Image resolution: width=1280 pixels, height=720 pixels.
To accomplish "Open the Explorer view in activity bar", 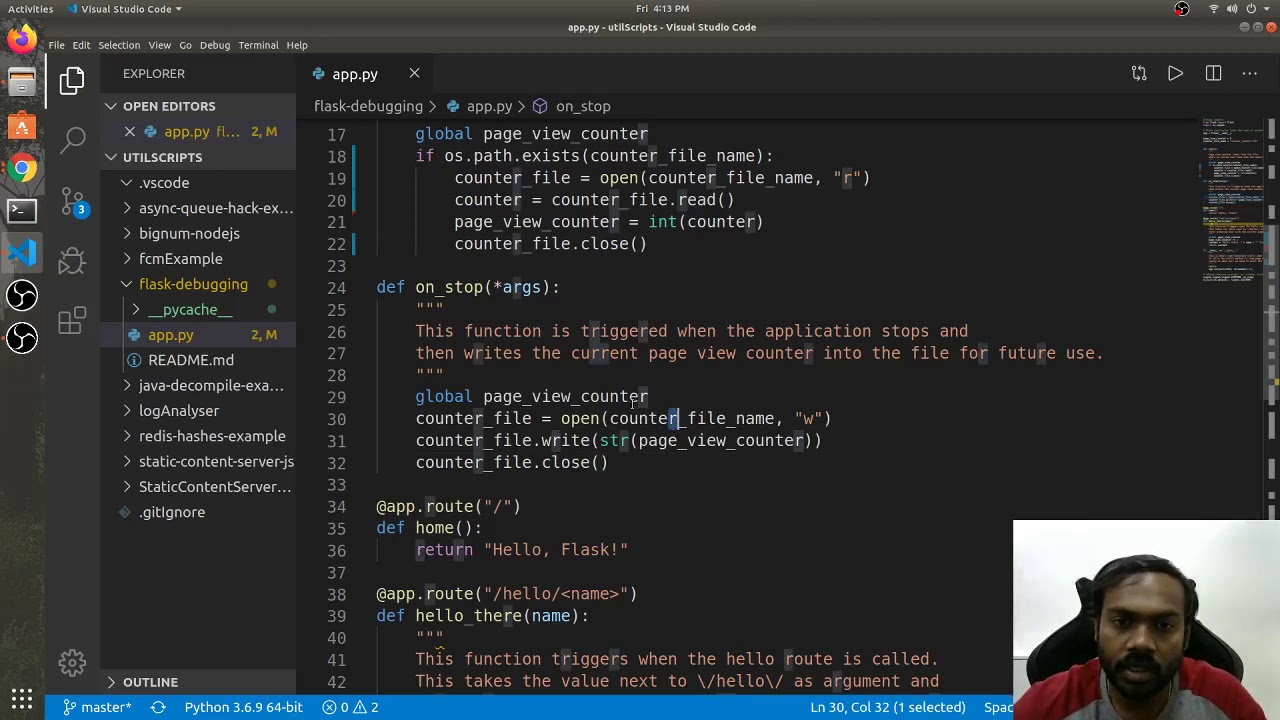I will click(x=72, y=81).
